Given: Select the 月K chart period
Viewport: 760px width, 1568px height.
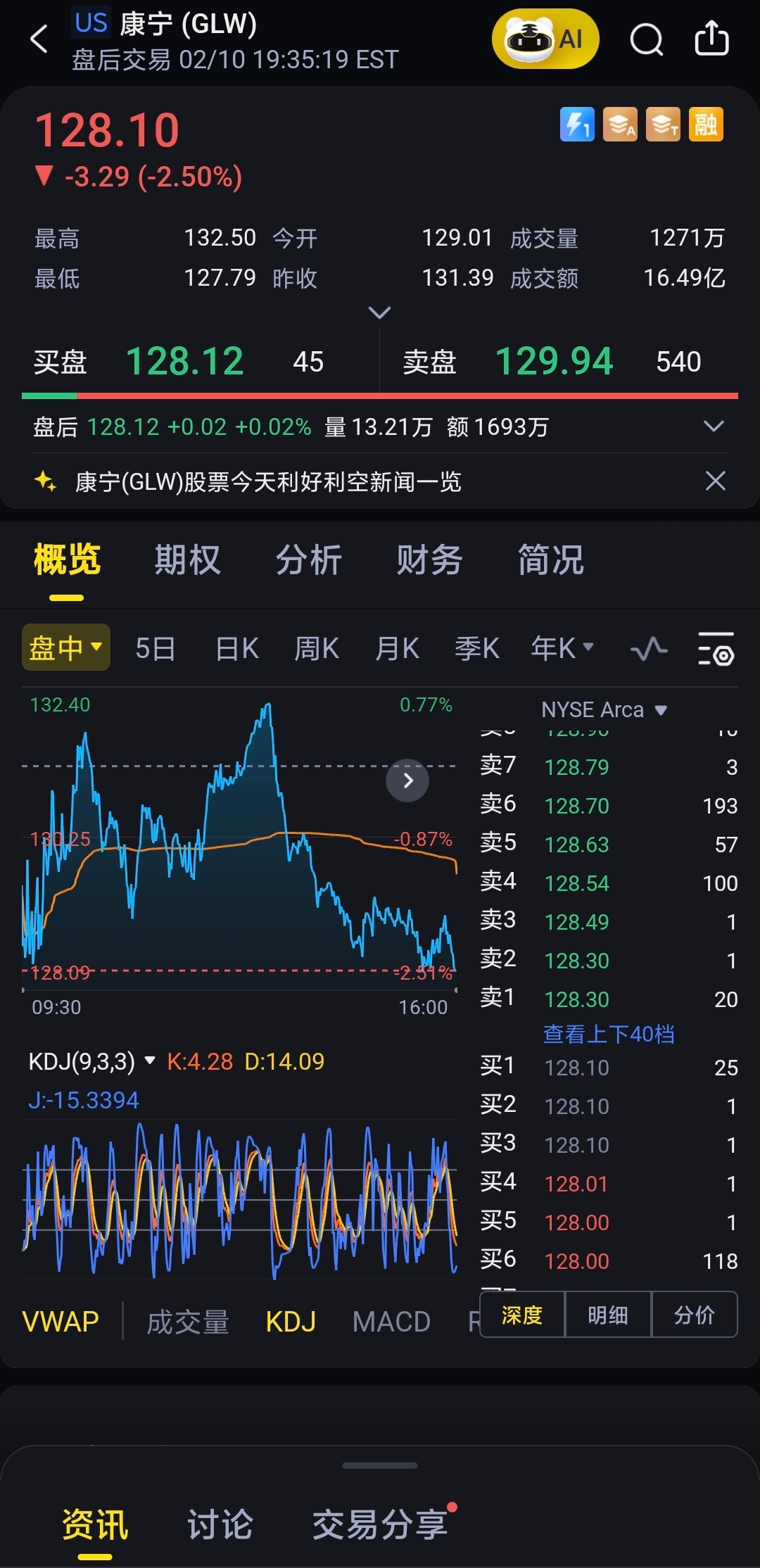Looking at the screenshot, I should coord(397,647).
